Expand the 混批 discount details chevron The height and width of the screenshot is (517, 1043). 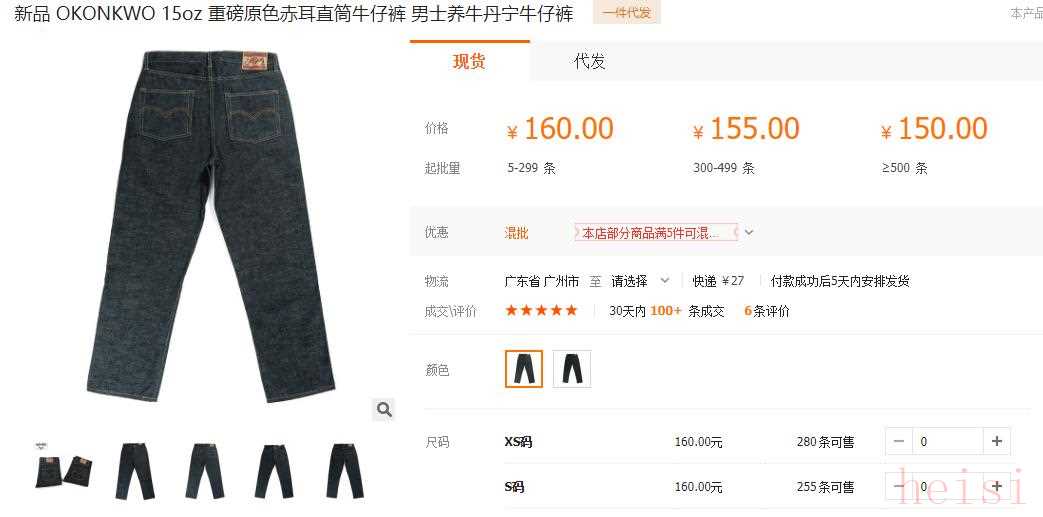click(x=749, y=232)
